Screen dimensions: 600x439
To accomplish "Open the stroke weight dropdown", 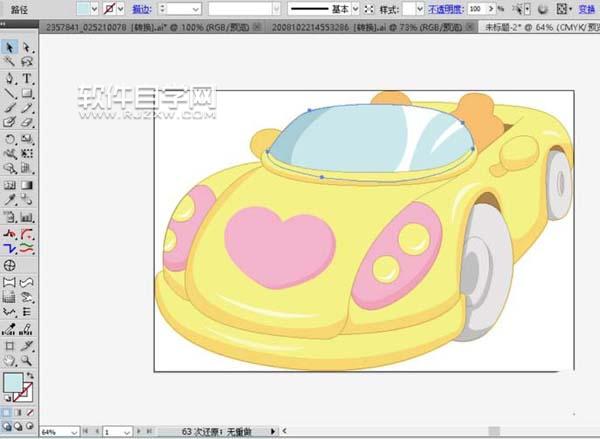I will (x=196, y=9).
